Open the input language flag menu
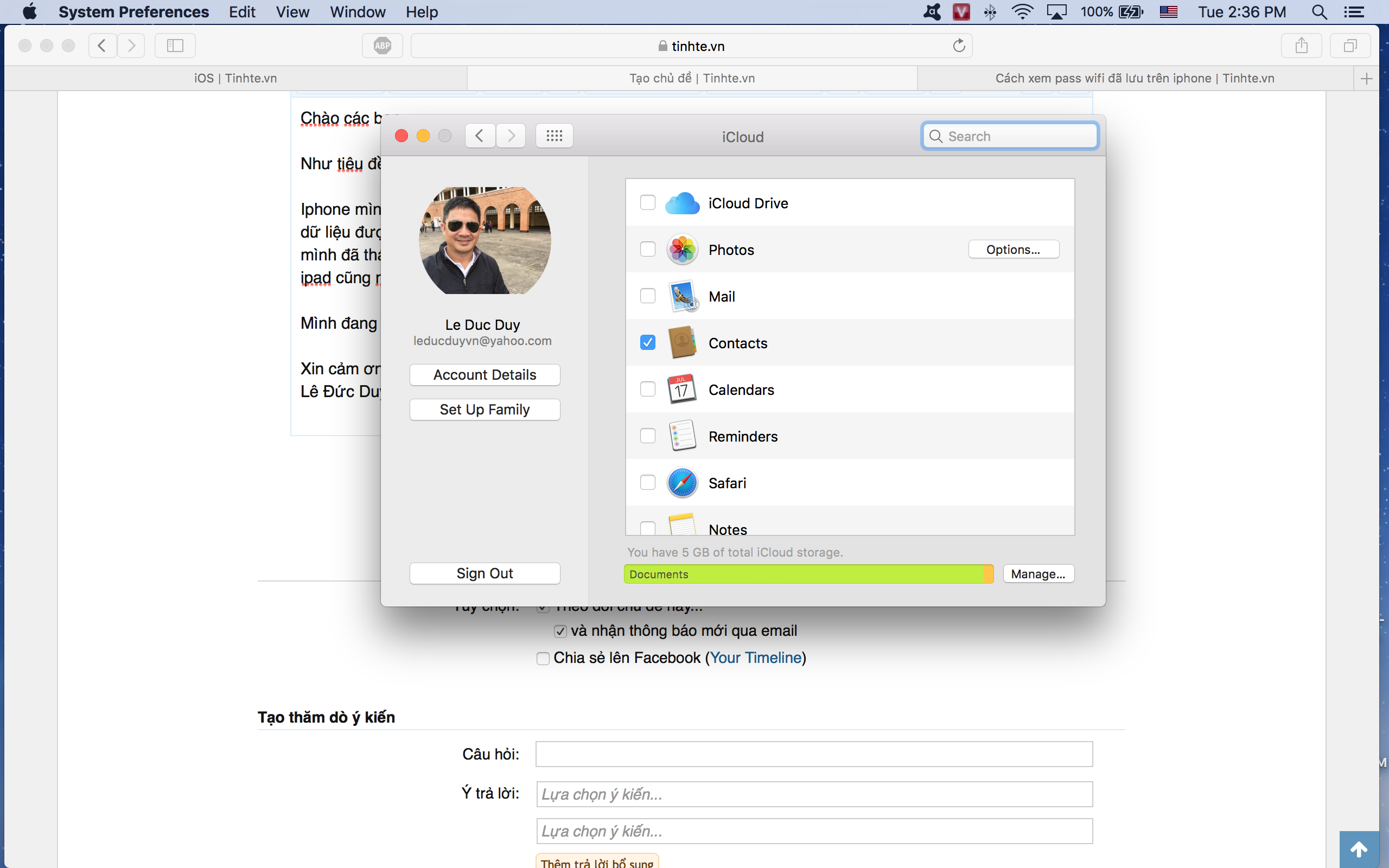Viewport: 1389px width, 868px height. tap(1168, 12)
